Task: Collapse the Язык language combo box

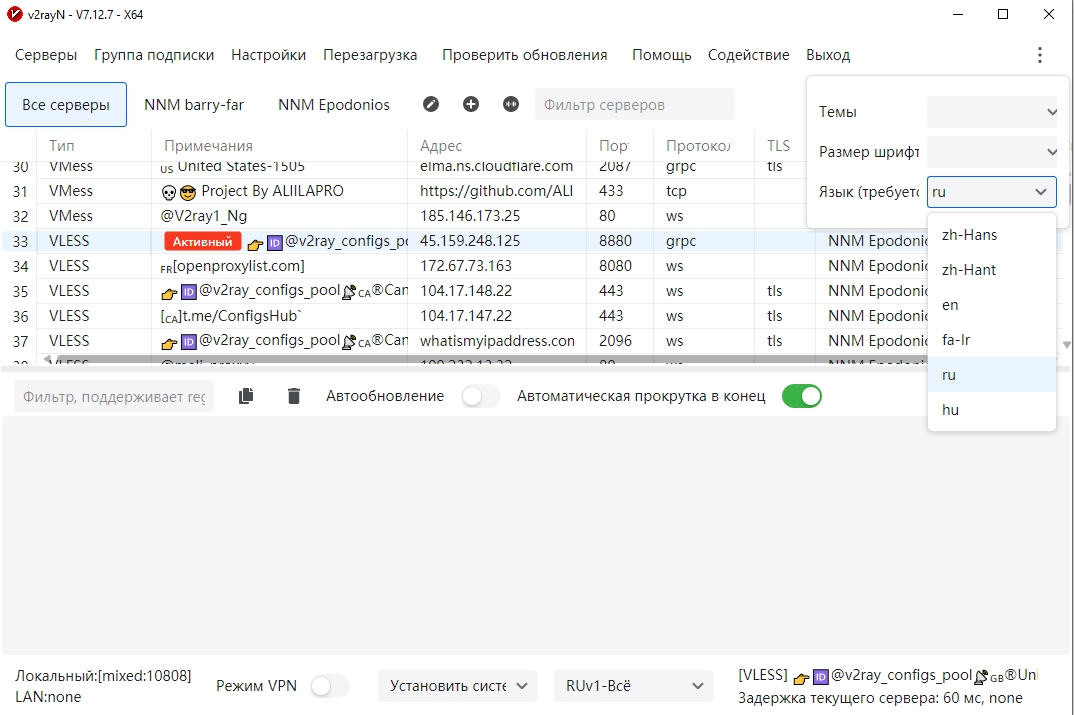Action: click(992, 192)
